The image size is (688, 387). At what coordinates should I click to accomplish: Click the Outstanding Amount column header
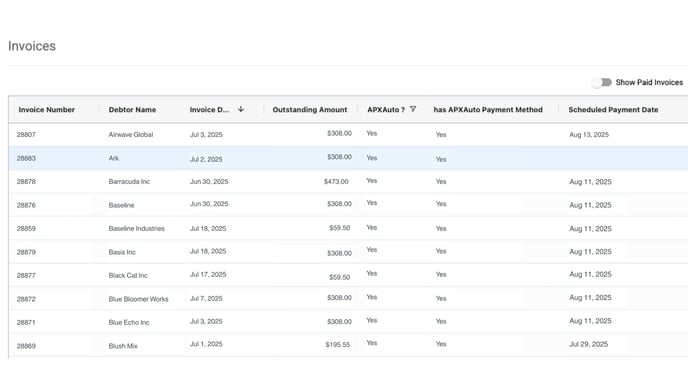[310, 110]
